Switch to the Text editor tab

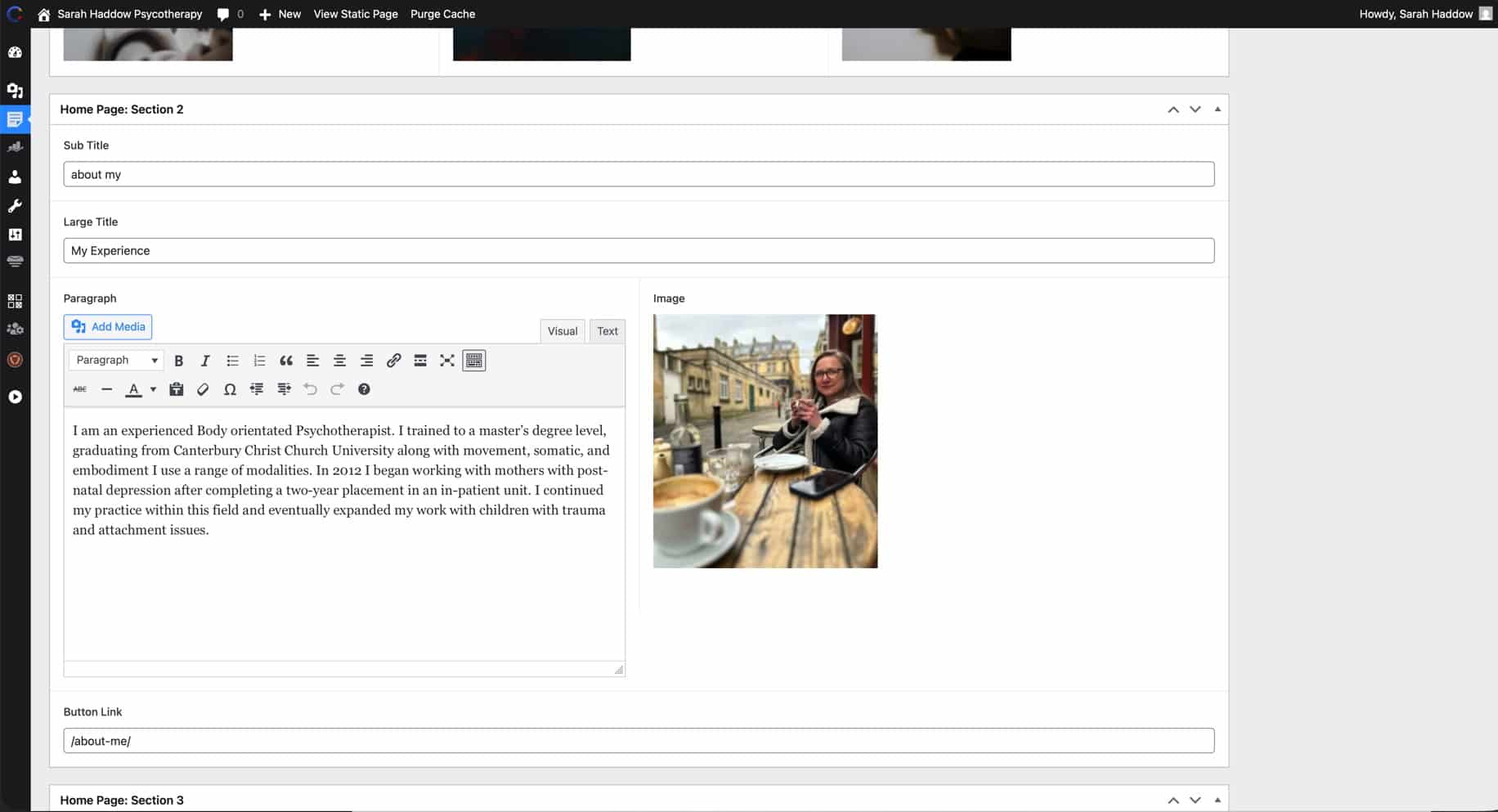[608, 331]
